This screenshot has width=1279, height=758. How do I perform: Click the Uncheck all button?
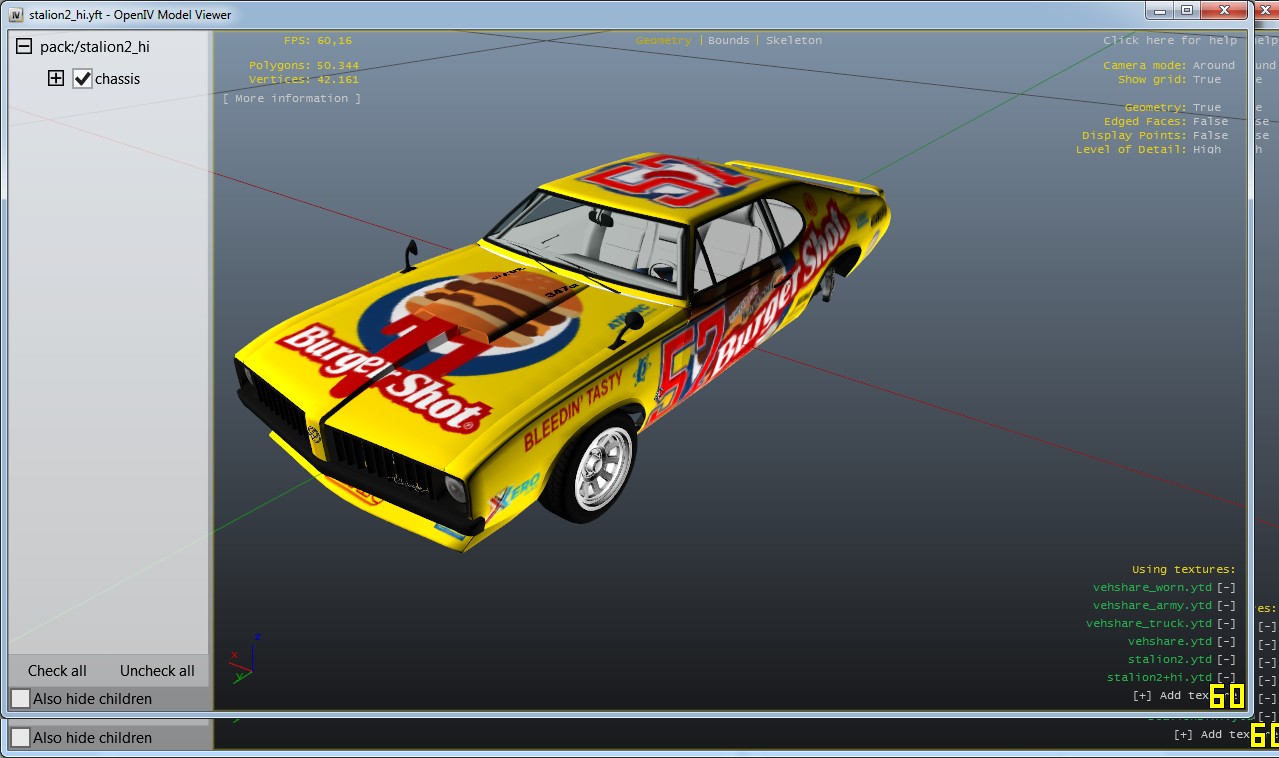pyautogui.click(x=157, y=671)
